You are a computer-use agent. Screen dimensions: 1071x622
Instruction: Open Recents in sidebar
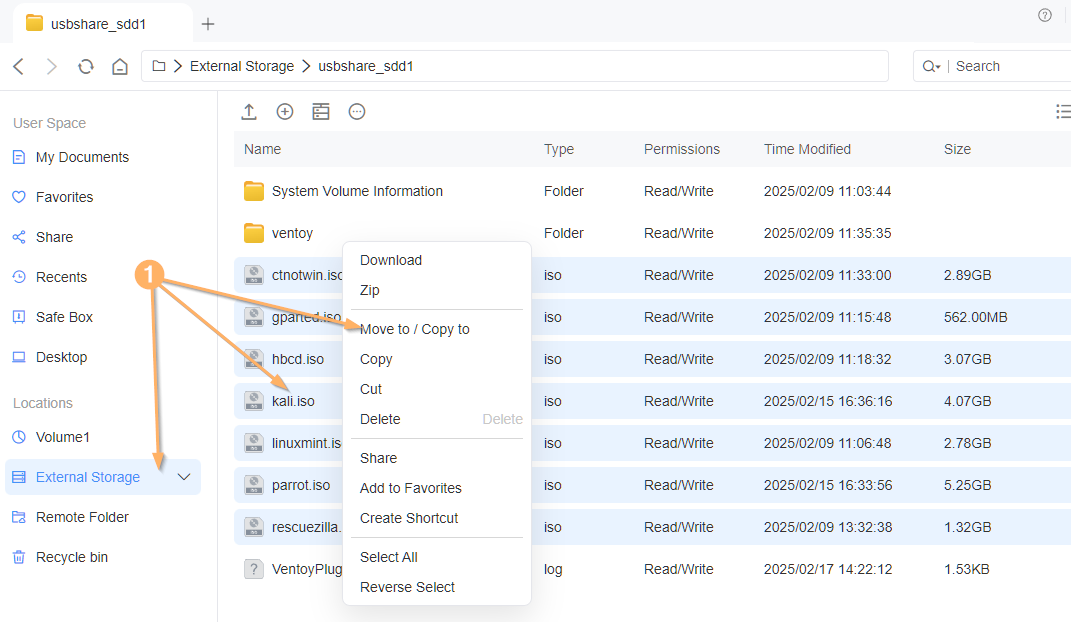pyautogui.click(x=61, y=277)
